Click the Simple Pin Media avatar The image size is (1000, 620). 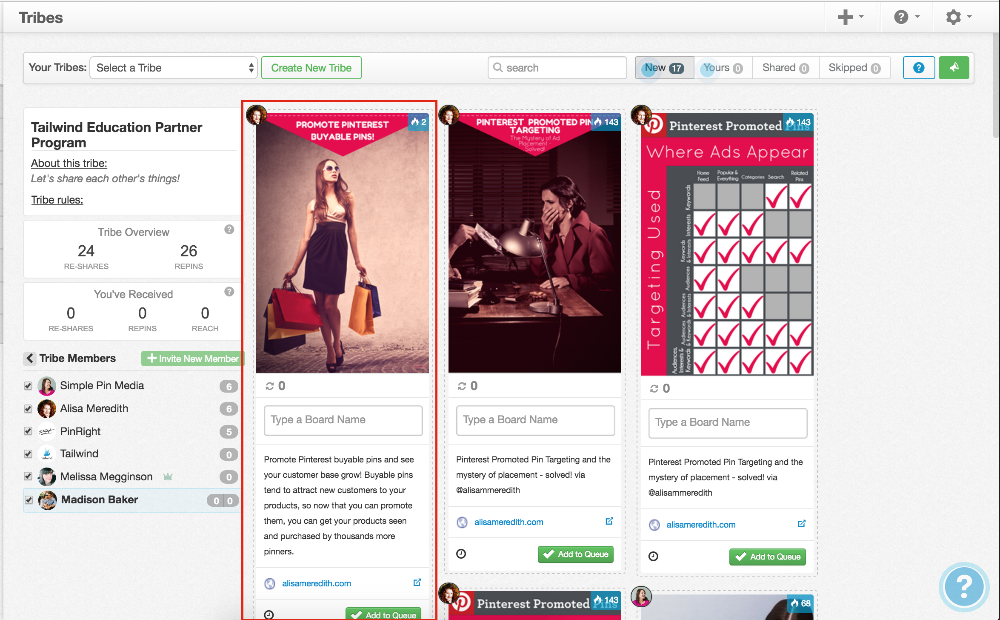pos(47,386)
